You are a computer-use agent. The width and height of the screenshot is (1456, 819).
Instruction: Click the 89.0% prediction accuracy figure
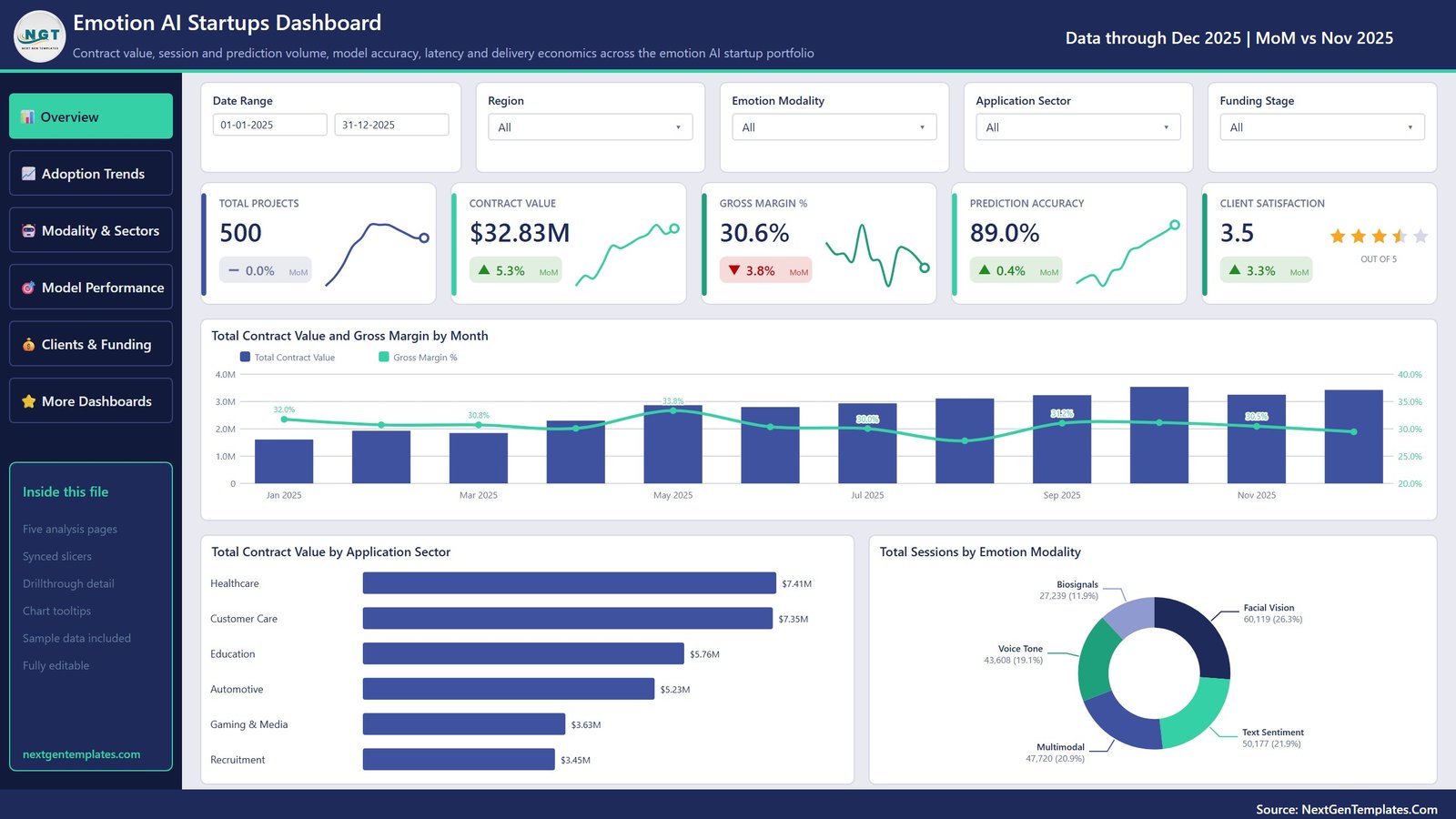[x=1005, y=233]
